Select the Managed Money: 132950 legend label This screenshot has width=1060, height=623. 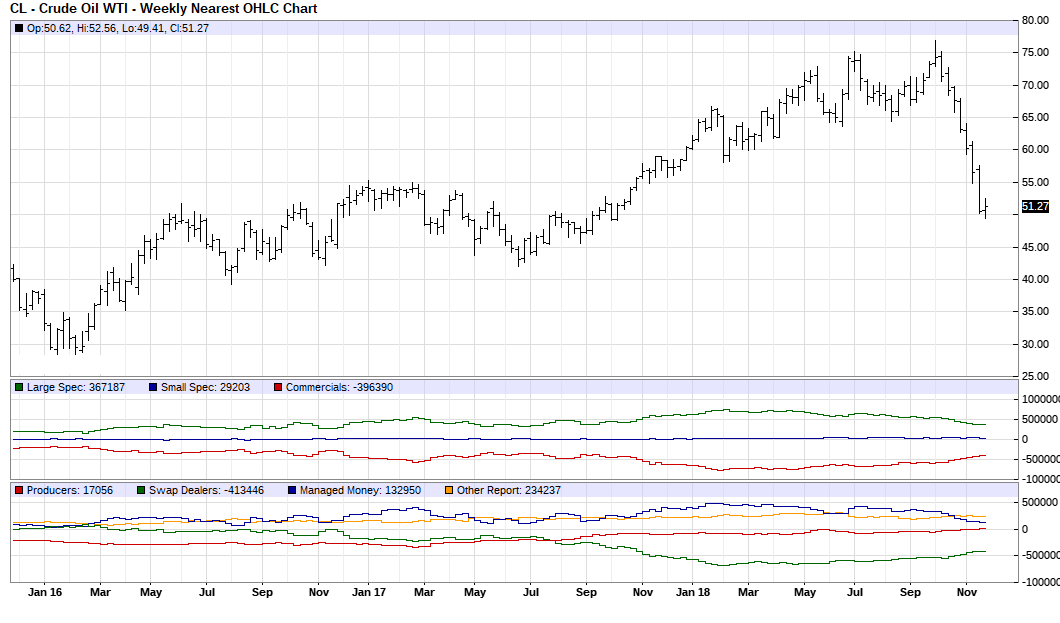click(358, 491)
